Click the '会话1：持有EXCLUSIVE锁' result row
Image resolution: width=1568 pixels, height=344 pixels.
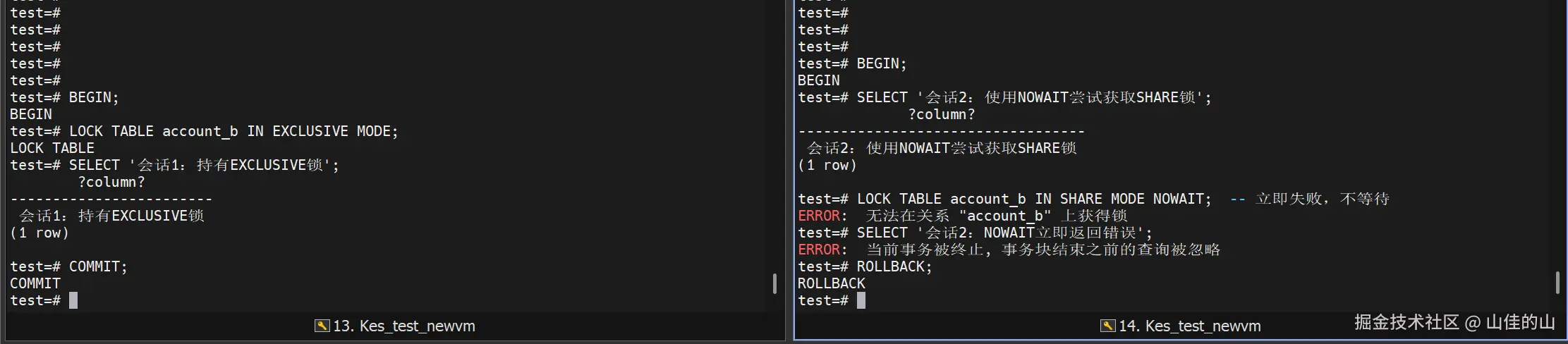[111, 216]
